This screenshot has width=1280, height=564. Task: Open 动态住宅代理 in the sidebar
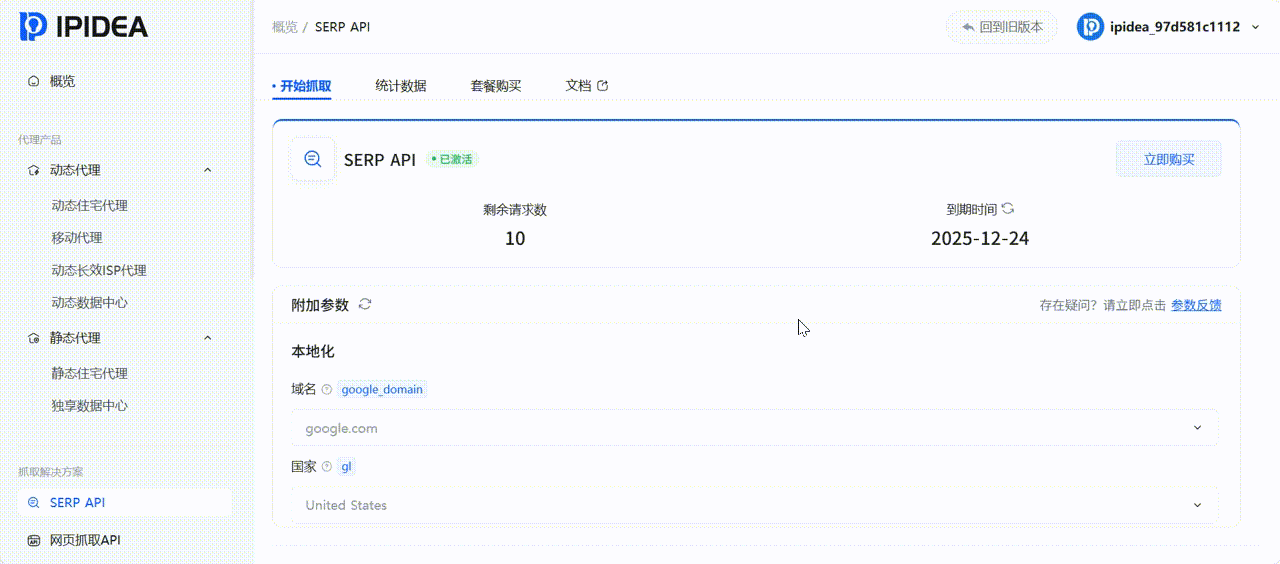point(90,205)
